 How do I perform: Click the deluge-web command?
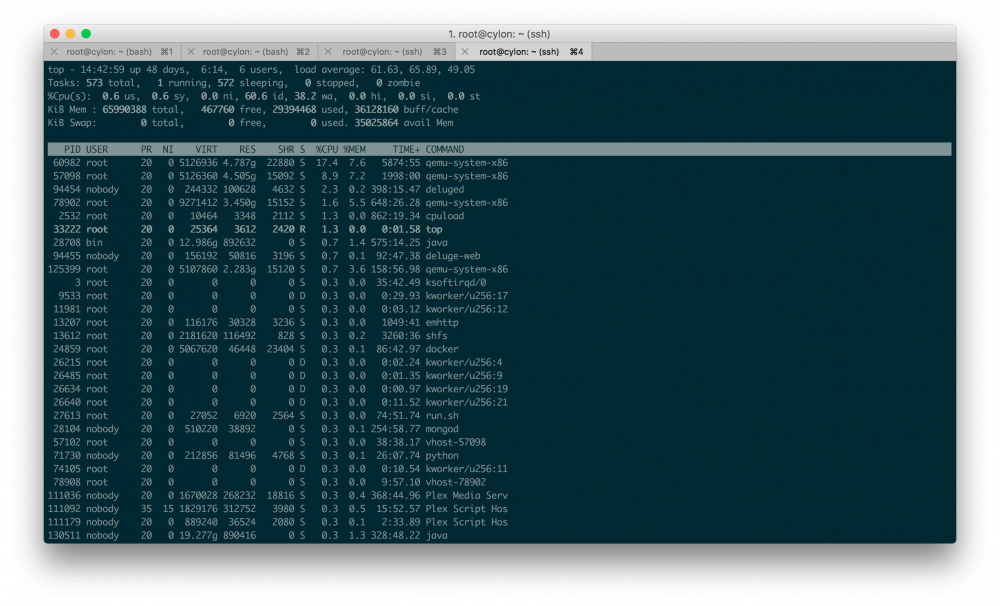point(453,256)
